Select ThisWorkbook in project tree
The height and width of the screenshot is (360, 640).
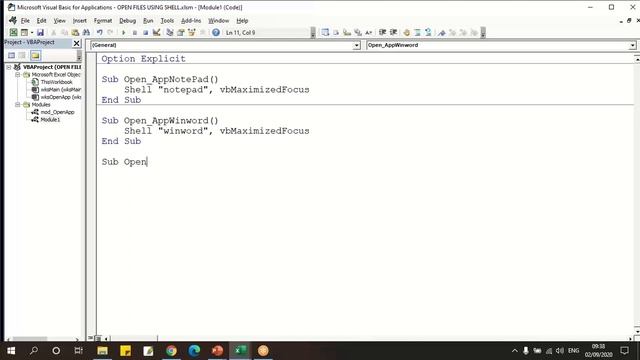56,82
